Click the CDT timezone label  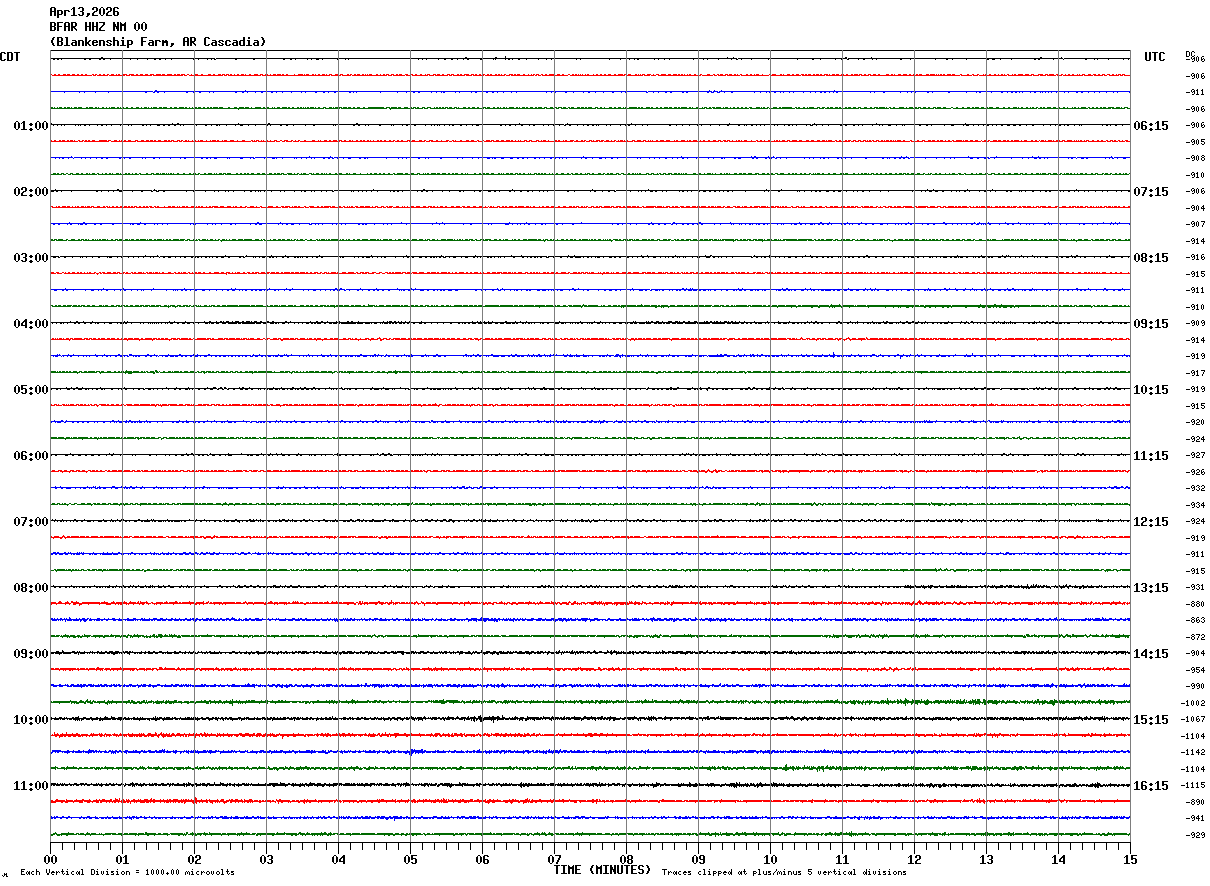[10, 57]
